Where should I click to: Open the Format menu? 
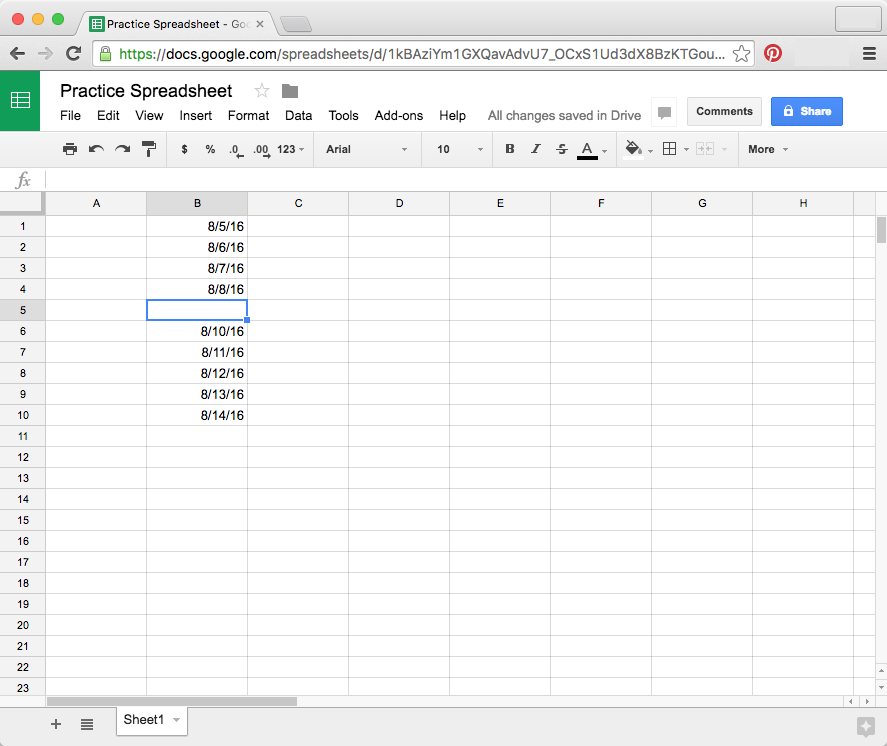click(x=248, y=115)
